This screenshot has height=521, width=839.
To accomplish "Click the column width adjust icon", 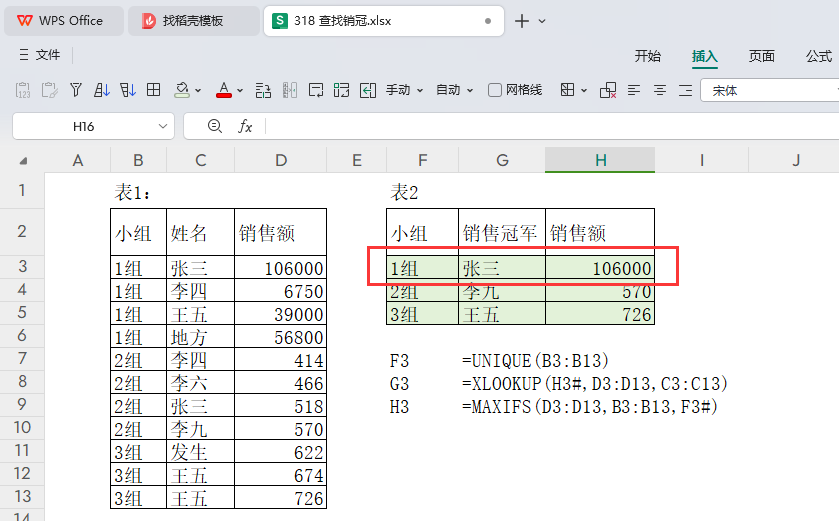I will coord(289,90).
